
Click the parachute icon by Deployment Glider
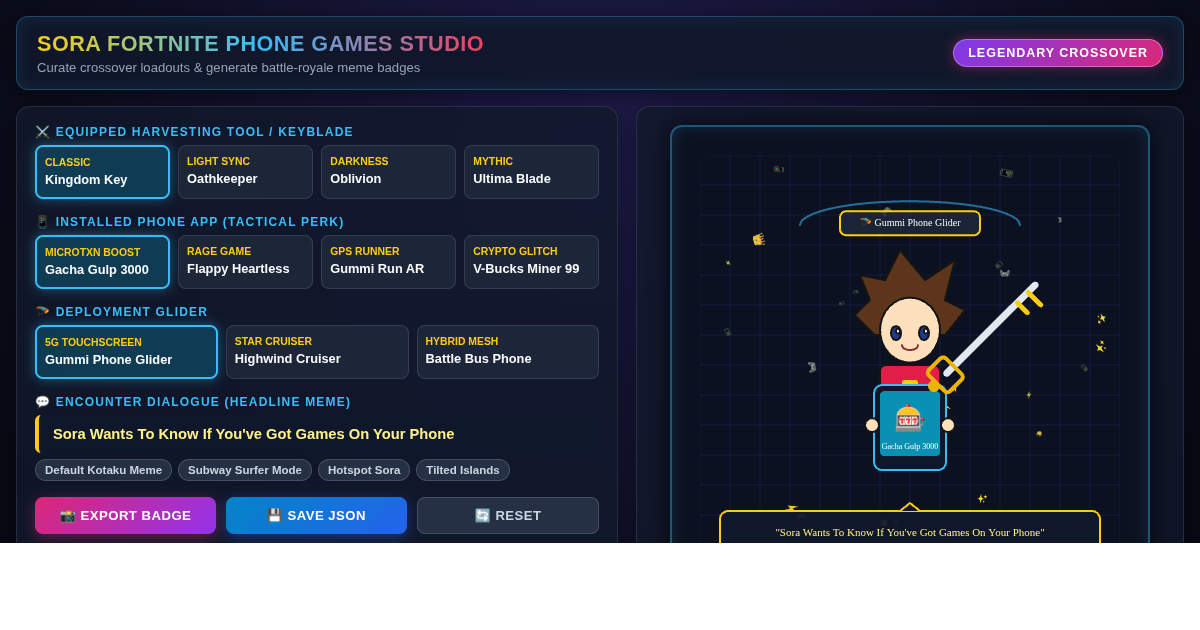click(42, 312)
